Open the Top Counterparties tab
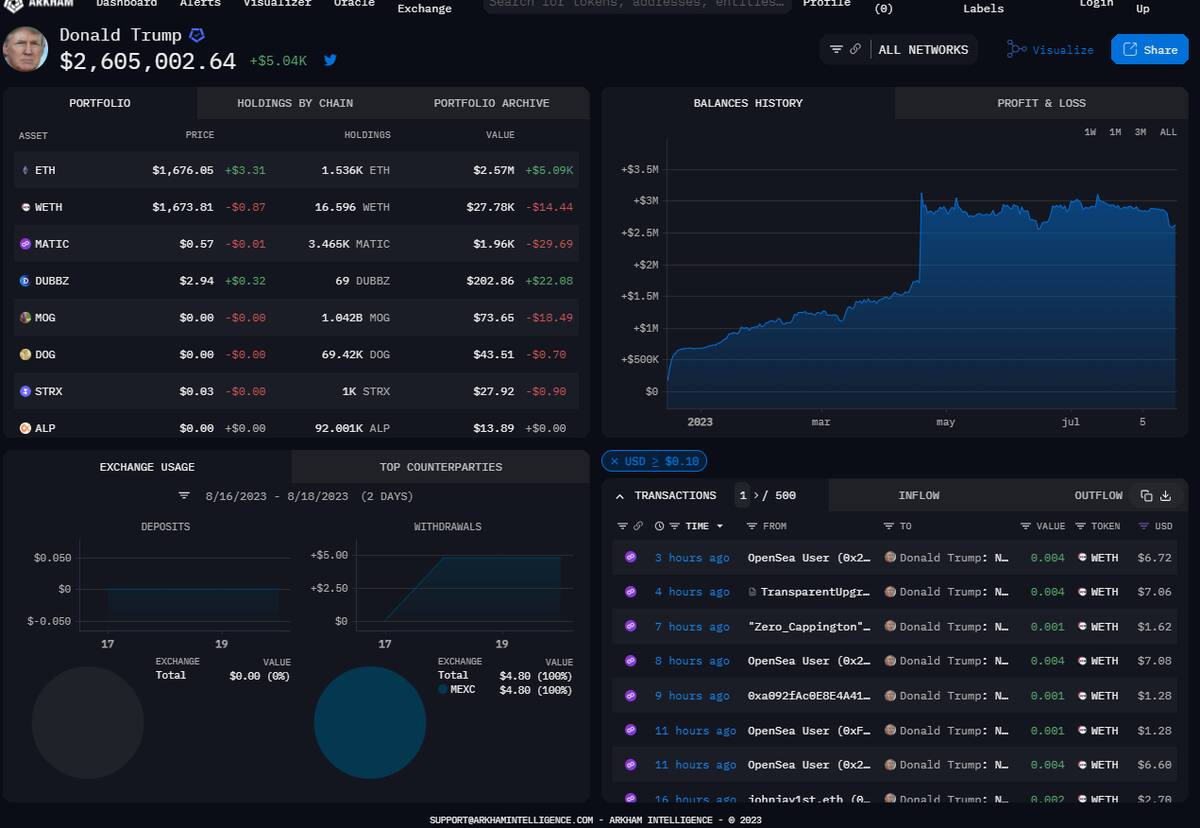 coord(441,467)
